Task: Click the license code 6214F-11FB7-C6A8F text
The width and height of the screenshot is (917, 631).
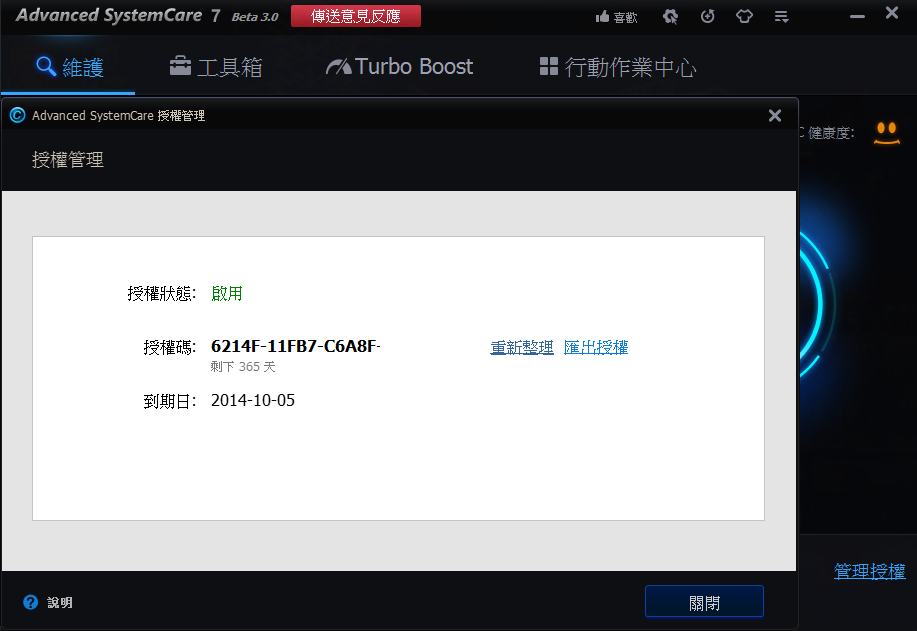Action: coord(296,346)
